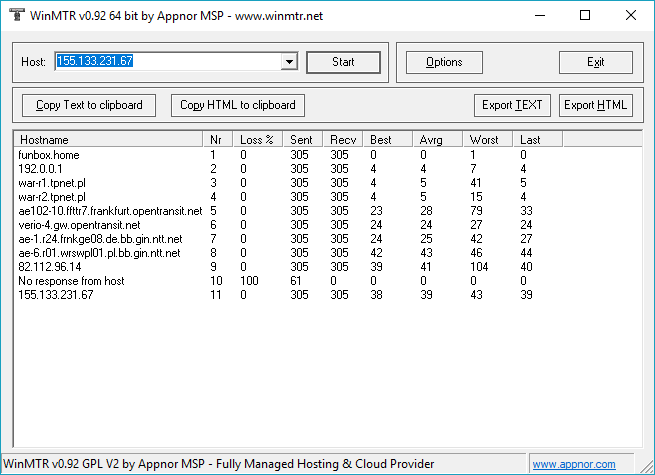Copy Text to clipboard

pyautogui.click(x=89, y=105)
